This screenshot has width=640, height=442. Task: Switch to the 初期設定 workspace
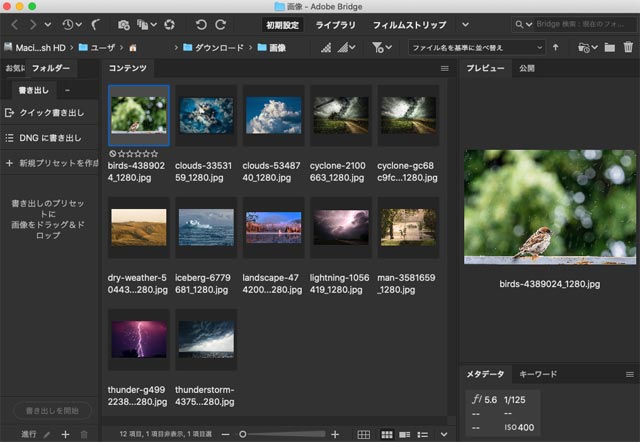tap(282, 25)
